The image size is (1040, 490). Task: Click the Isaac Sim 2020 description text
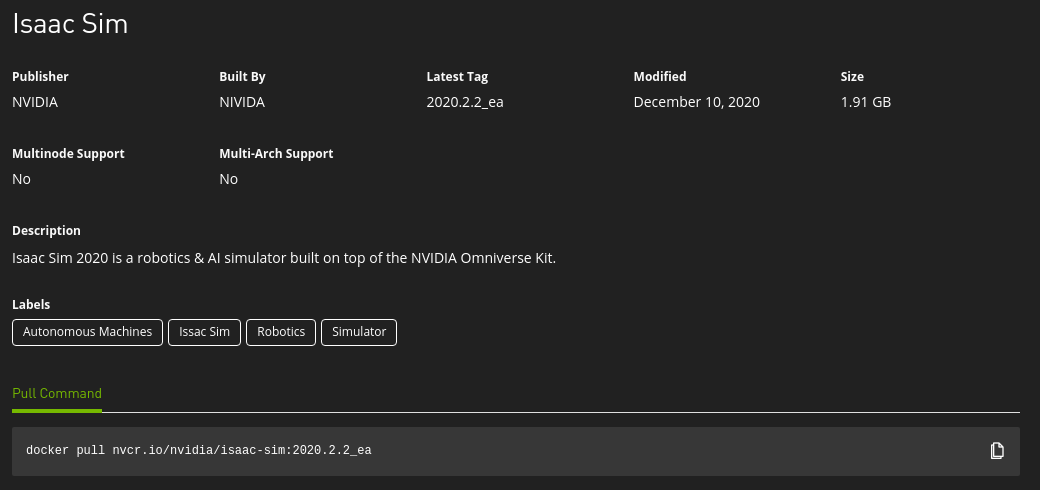(x=283, y=258)
